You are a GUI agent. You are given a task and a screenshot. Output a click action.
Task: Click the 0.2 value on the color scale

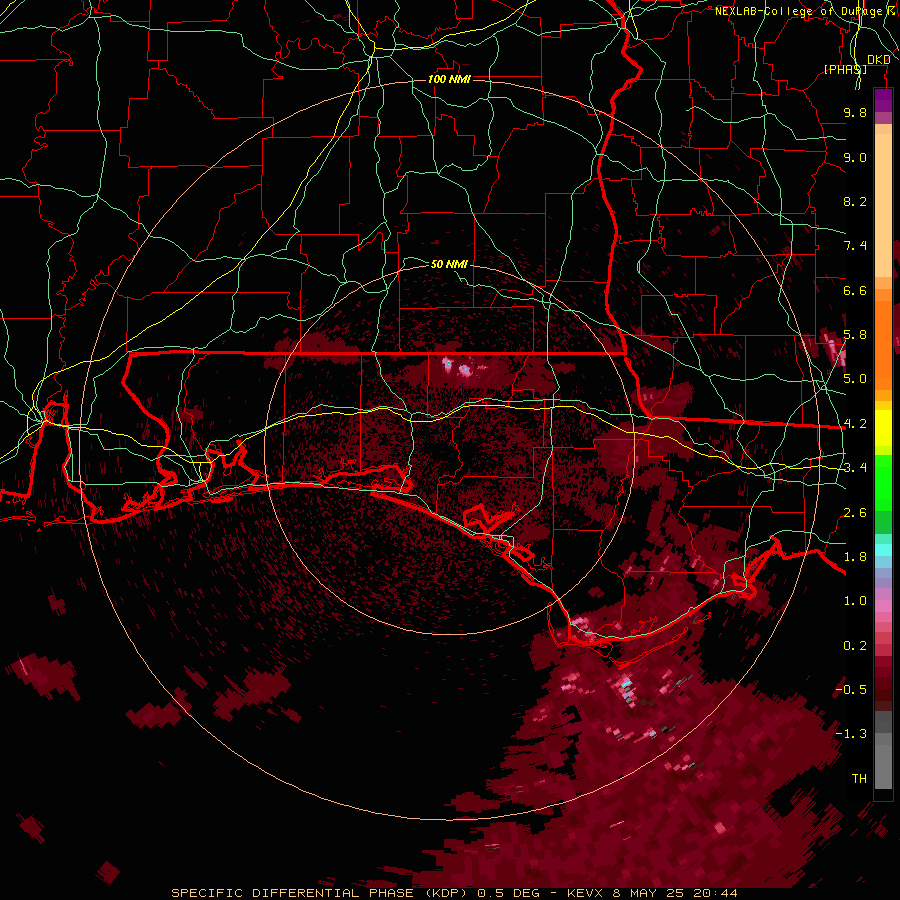click(855, 646)
